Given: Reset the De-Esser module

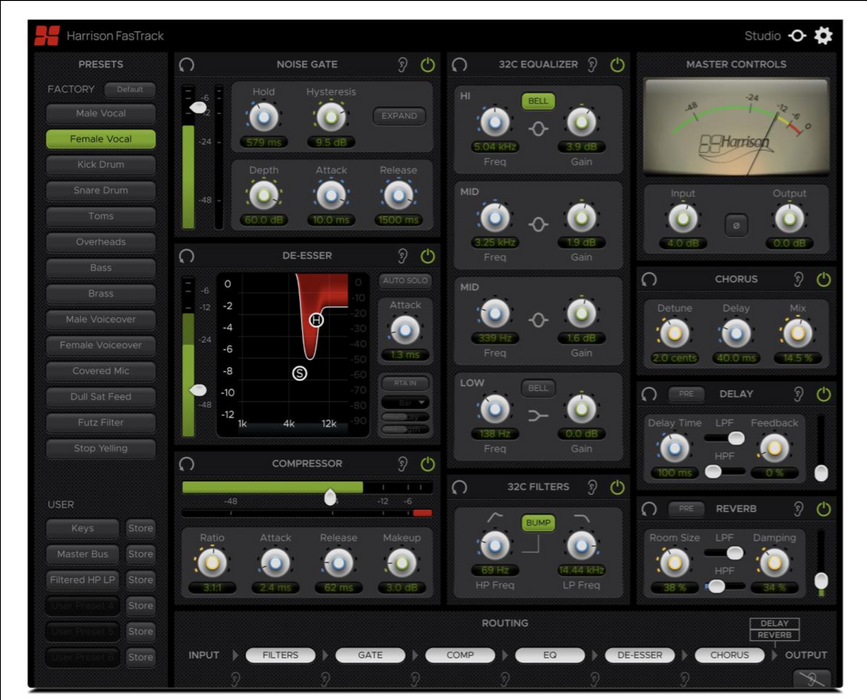Looking at the screenshot, I should (x=187, y=256).
